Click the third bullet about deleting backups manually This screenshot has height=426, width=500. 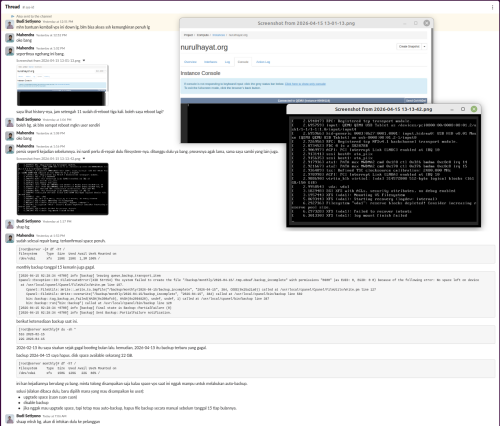click(x=130, y=408)
